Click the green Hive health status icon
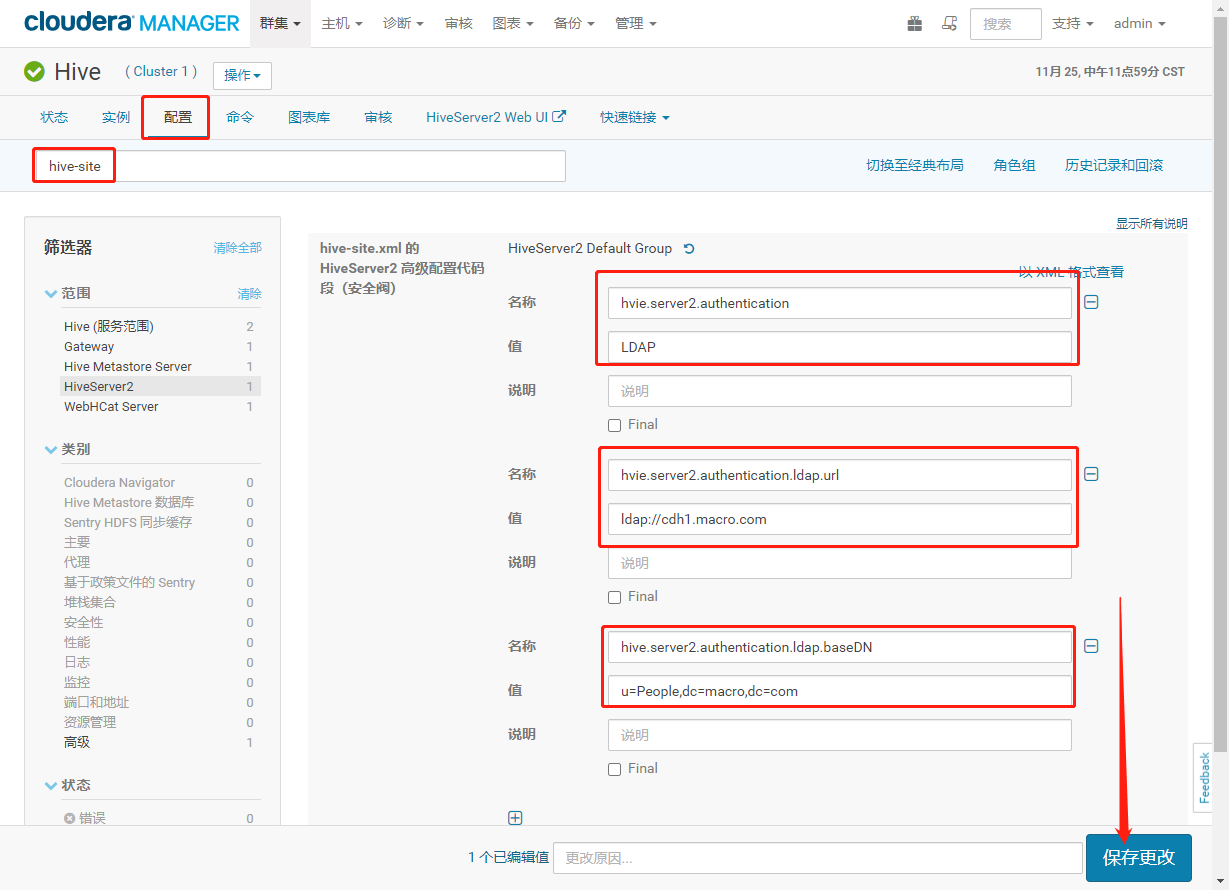This screenshot has width=1229, height=890. point(35,71)
